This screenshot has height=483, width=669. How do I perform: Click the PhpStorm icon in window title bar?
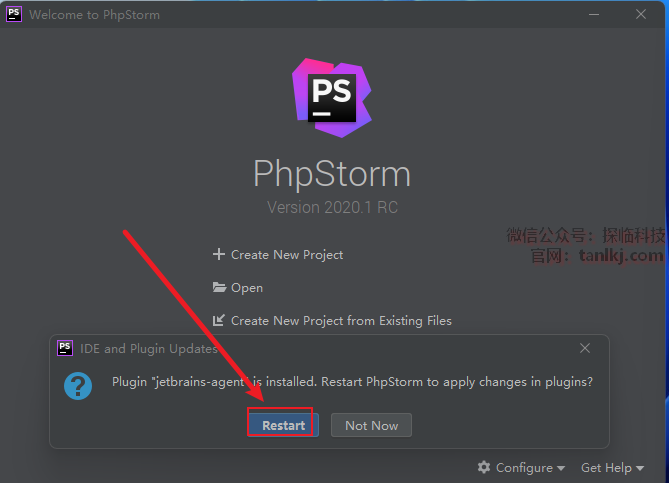[x=15, y=15]
